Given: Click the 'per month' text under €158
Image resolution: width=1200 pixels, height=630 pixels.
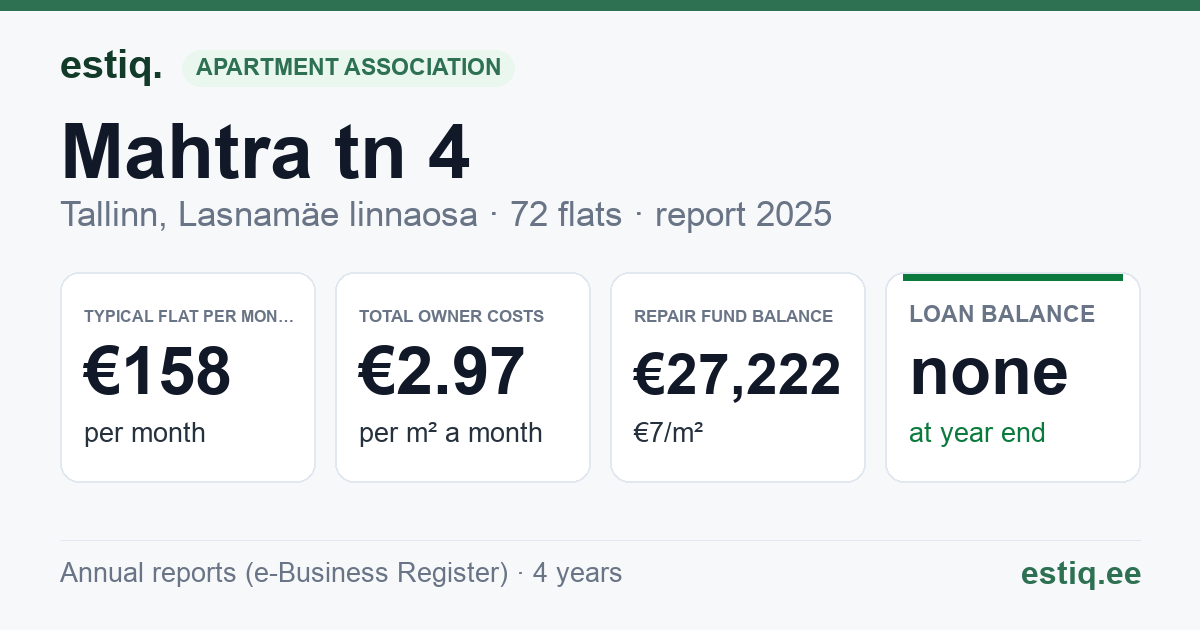Looking at the screenshot, I should pos(145,433).
